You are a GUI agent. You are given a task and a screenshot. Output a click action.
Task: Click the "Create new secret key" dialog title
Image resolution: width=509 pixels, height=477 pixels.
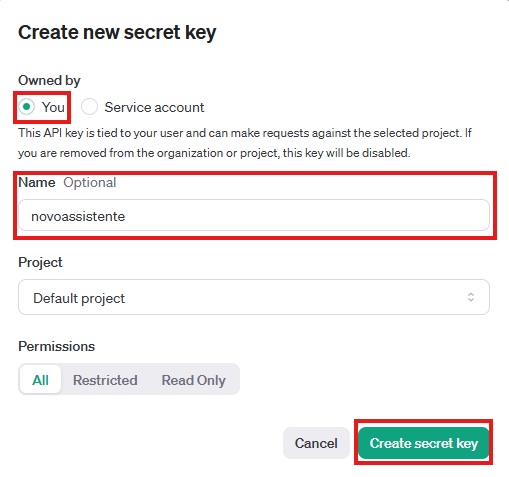pyautogui.click(x=117, y=32)
